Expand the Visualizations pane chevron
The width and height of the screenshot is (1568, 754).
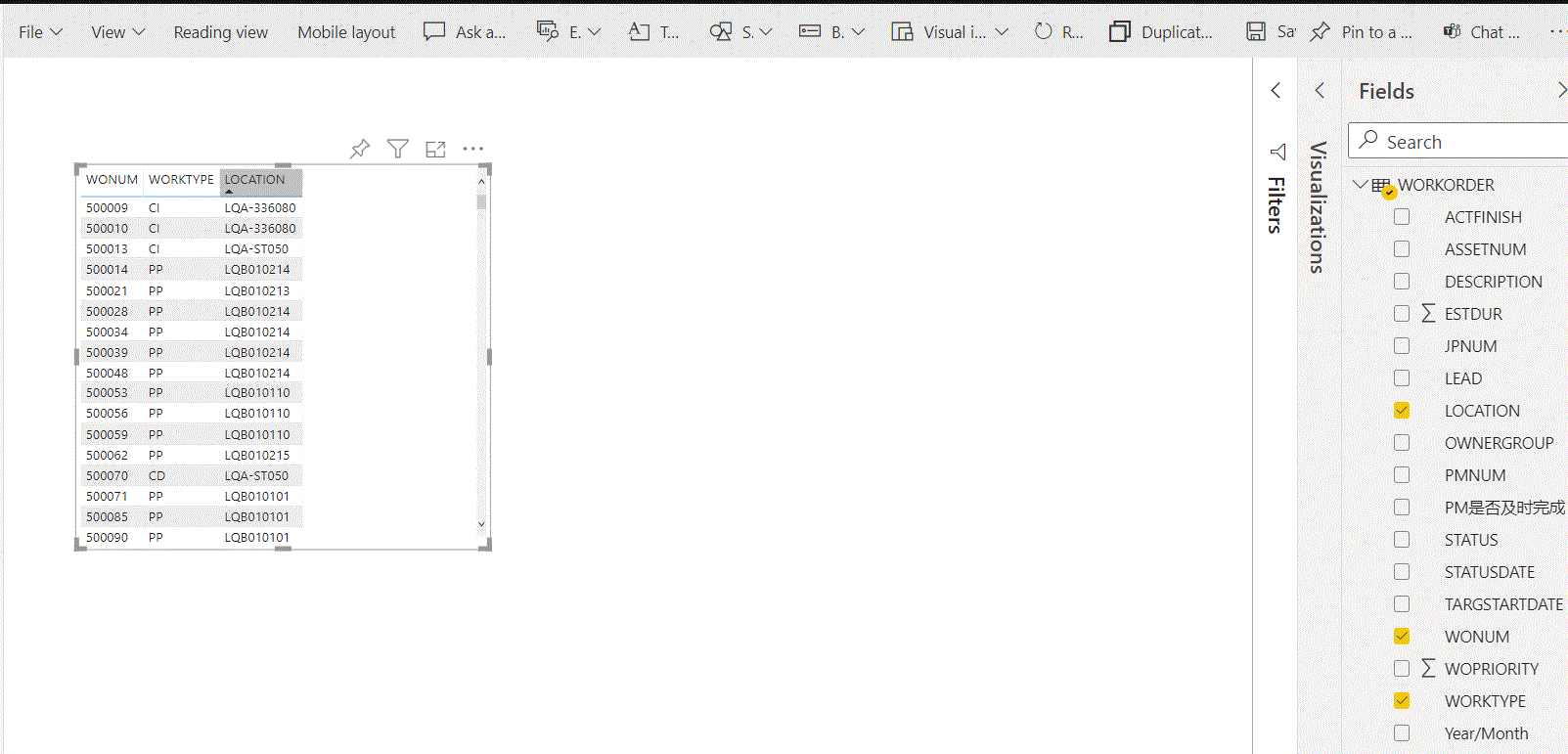[x=1320, y=91]
